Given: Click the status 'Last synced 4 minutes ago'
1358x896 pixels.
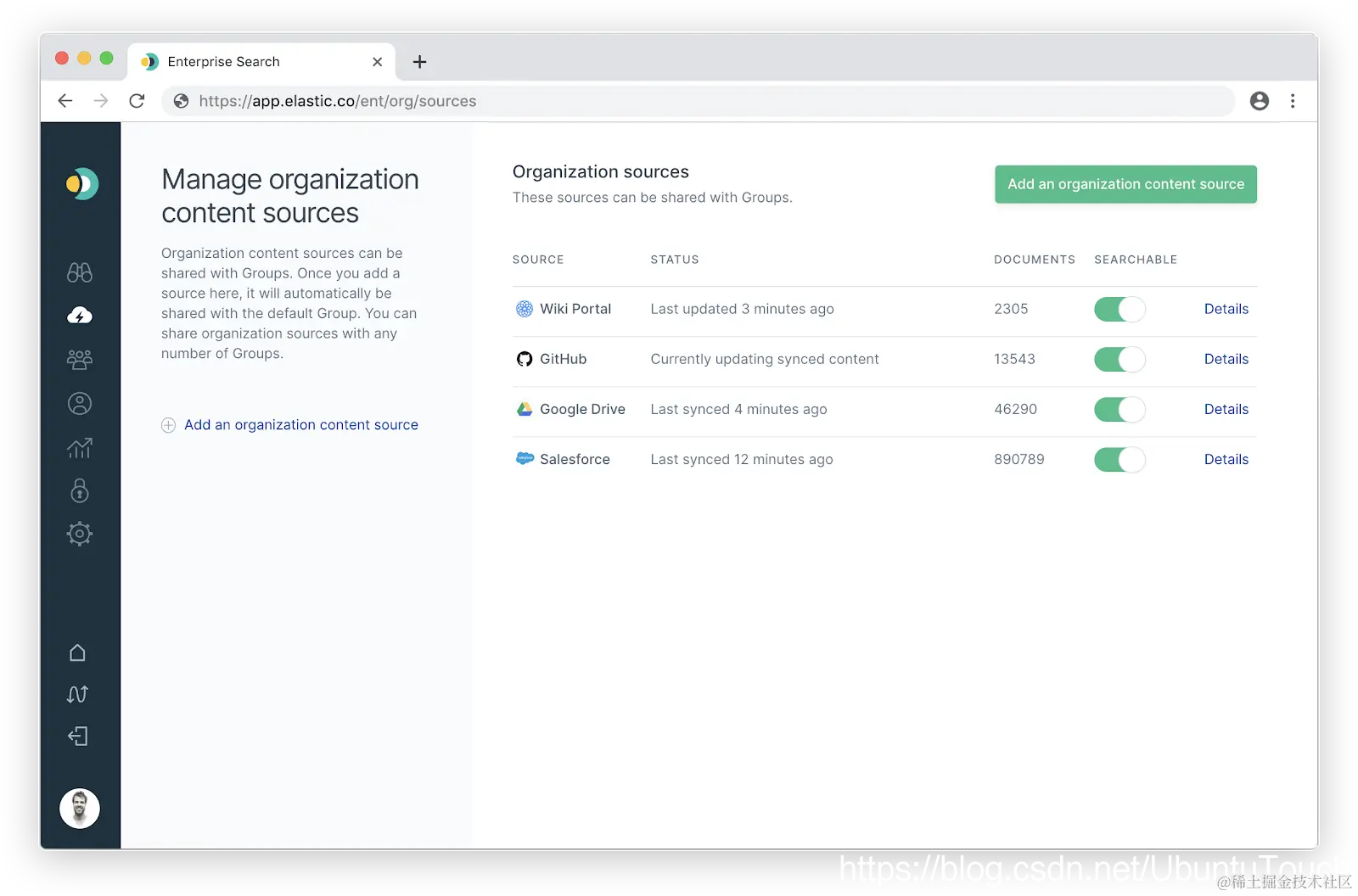Looking at the screenshot, I should coord(738,409).
